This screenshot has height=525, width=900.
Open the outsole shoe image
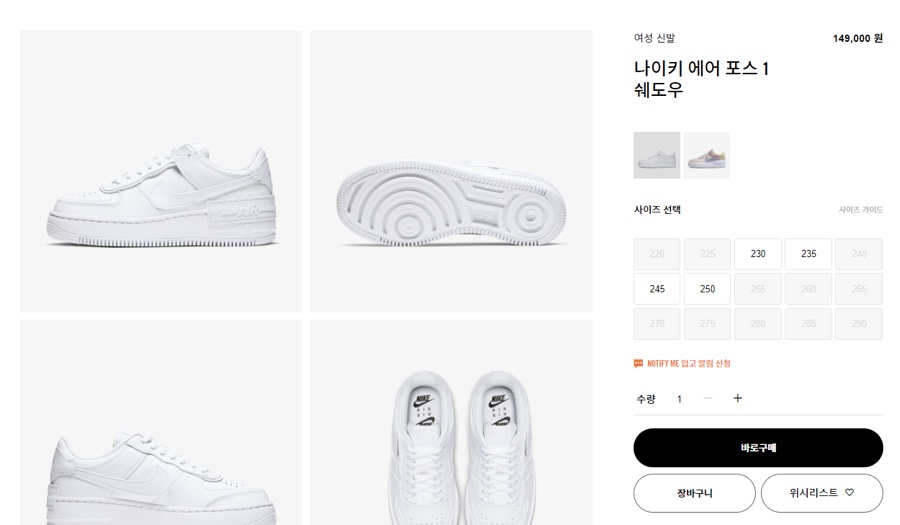[451, 172]
